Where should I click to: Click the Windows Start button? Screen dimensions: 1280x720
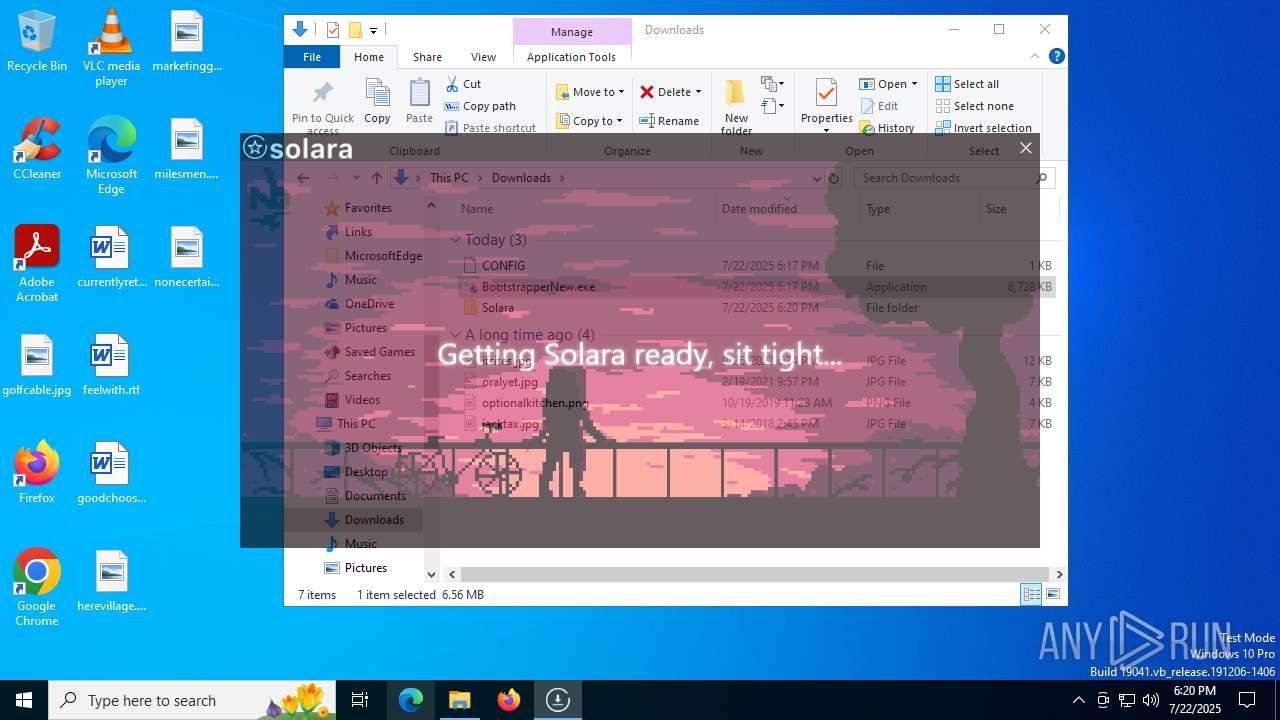[24, 700]
